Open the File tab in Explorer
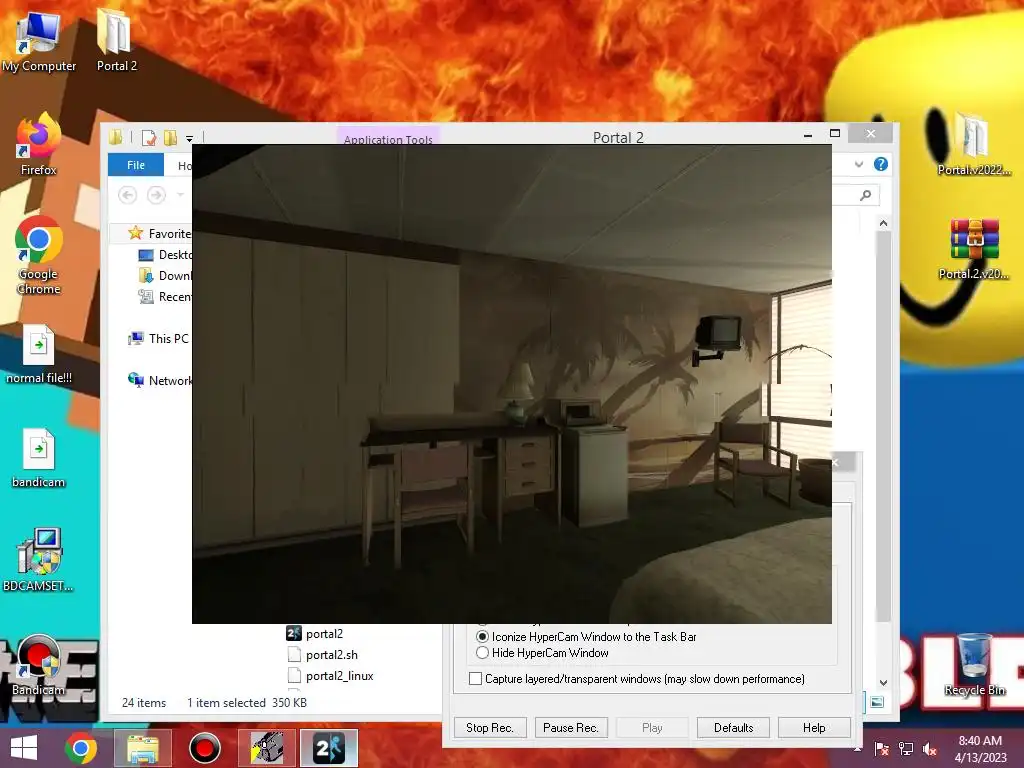 [136, 165]
